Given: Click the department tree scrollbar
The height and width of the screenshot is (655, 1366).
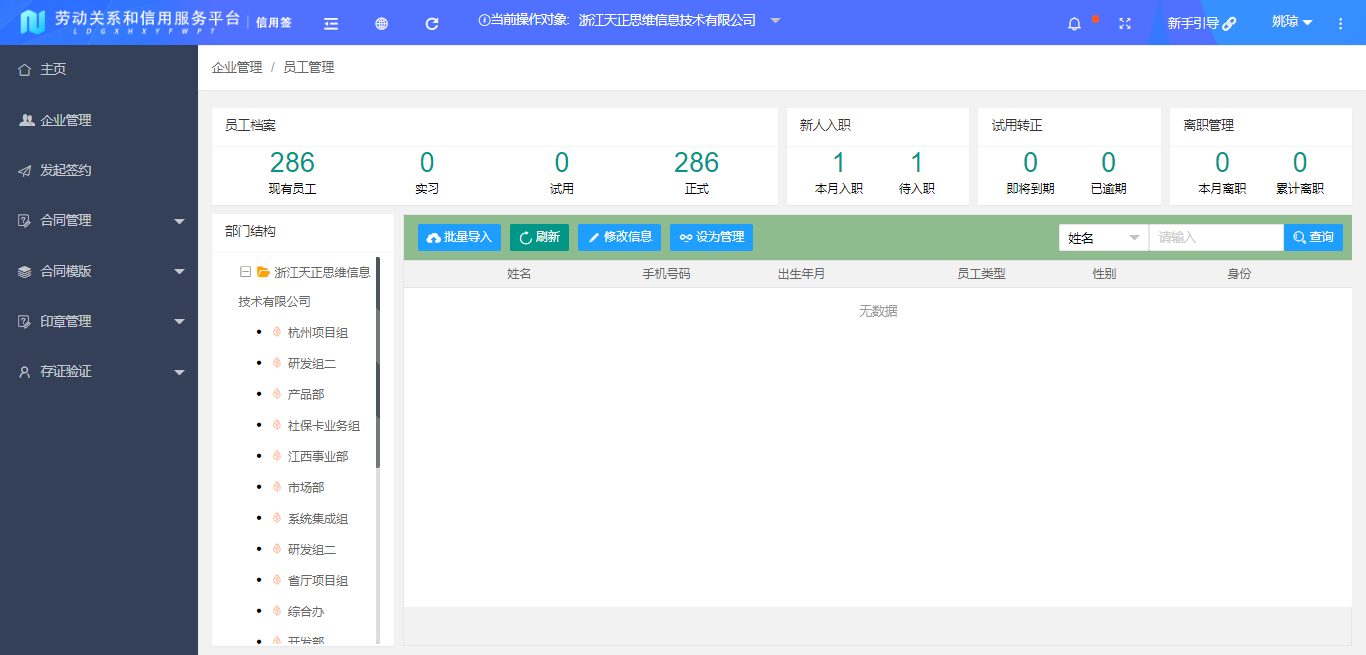Looking at the screenshot, I should (x=378, y=363).
